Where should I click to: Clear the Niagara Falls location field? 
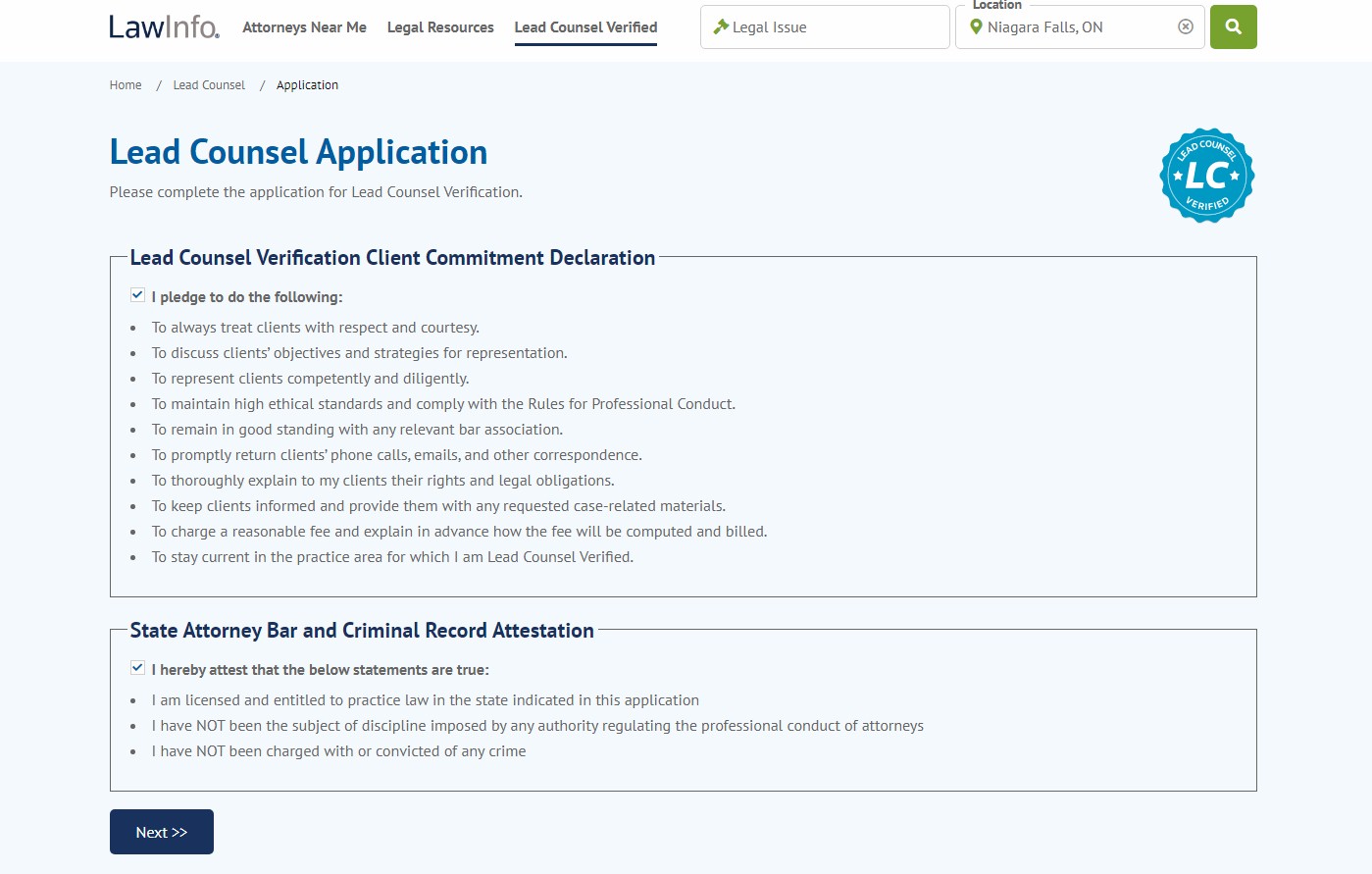1185,26
